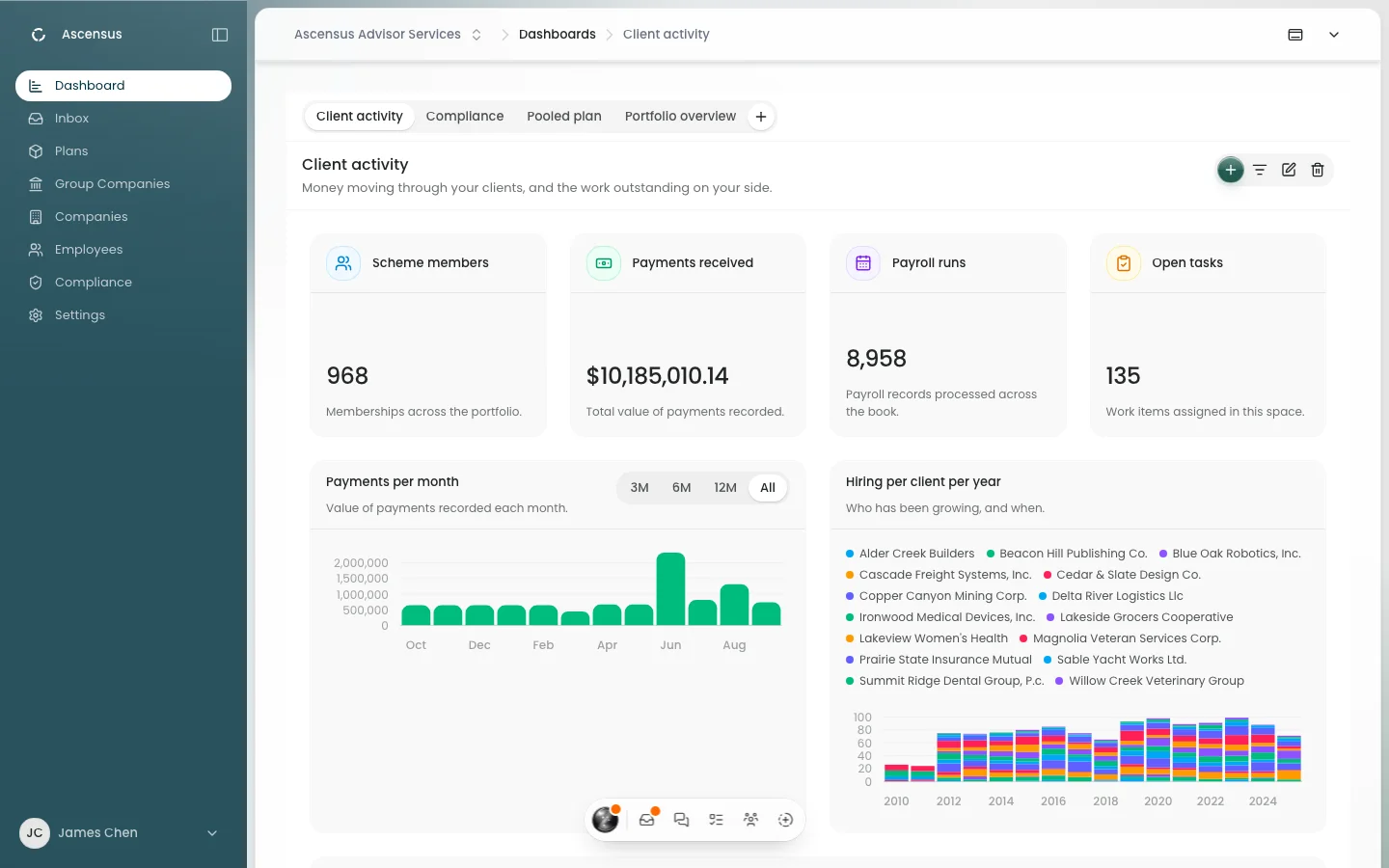Open the checklist icon in floating bar

pyautogui.click(x=717, y=820)
